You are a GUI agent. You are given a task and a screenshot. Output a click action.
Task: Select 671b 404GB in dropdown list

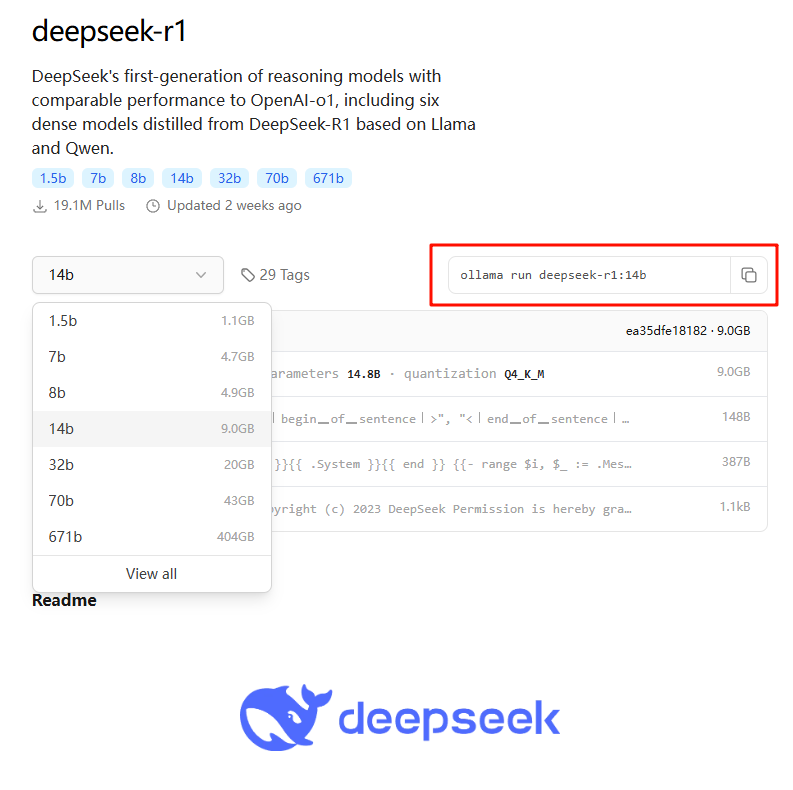(152, 536)
